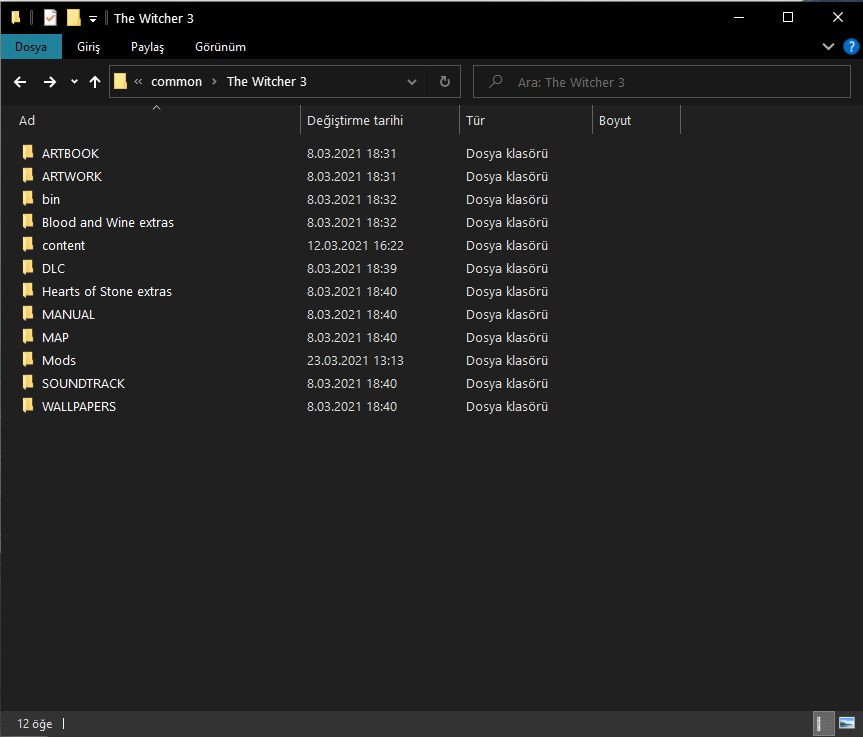
Task: Select the Blood and Wine extras folder icon
Action: coord(28,222)
